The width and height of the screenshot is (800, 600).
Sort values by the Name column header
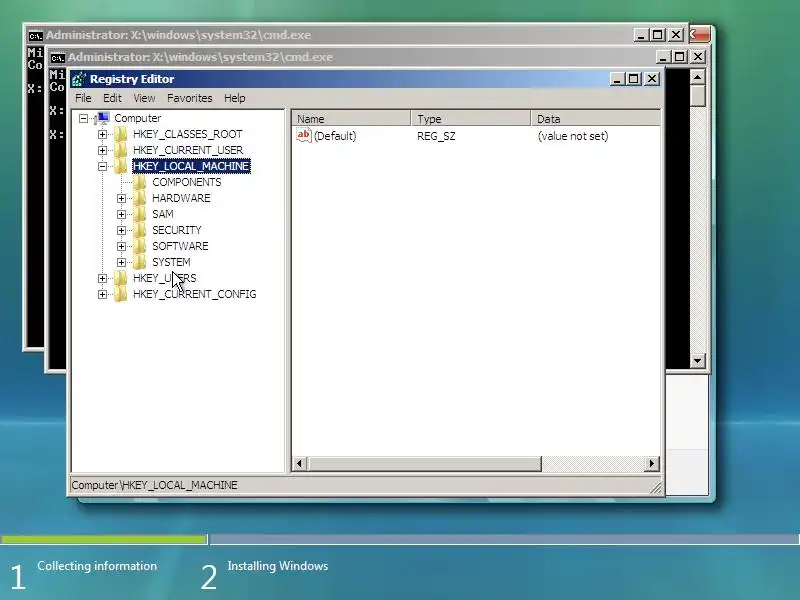pyautogui.click(x=352, y=119)
